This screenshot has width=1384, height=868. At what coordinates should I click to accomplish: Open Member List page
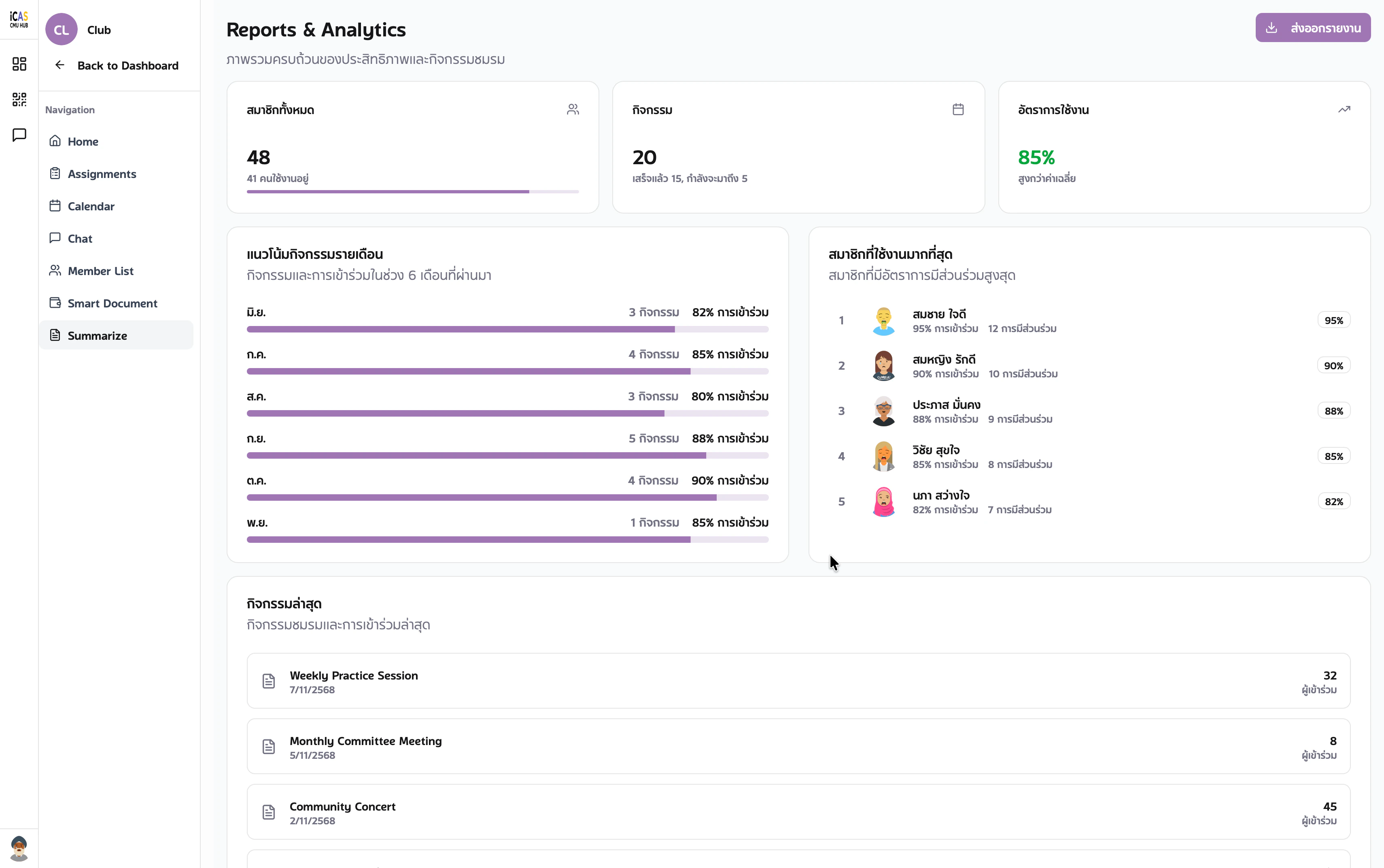(116, 270)
